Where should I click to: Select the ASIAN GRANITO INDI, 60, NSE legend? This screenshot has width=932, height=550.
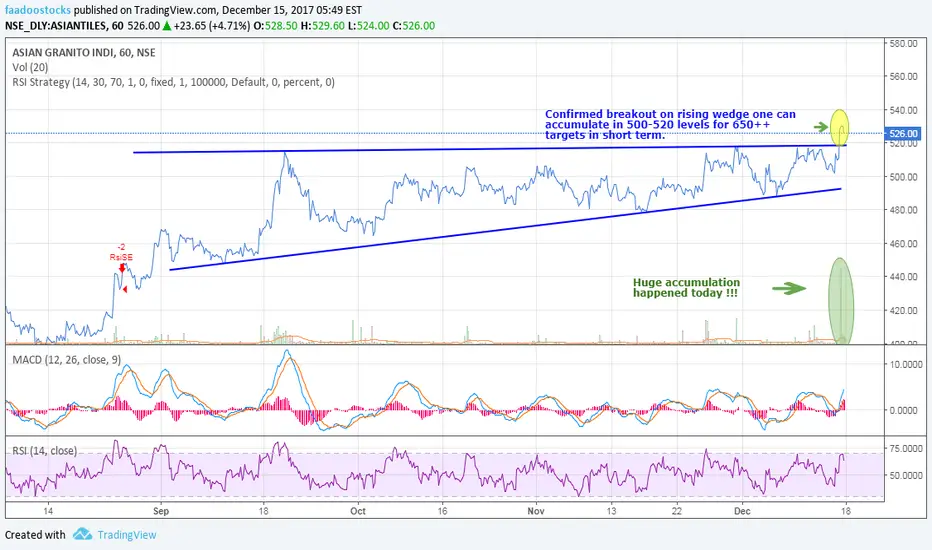(84, 52)
